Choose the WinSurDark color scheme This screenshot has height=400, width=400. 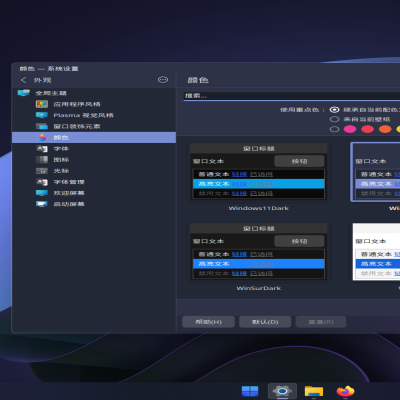point(259,257)
